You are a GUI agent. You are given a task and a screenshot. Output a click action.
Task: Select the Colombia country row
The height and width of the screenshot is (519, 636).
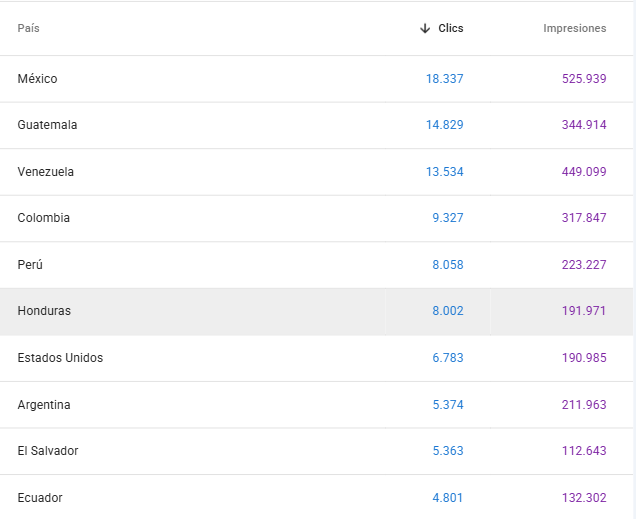pos(316,218)
